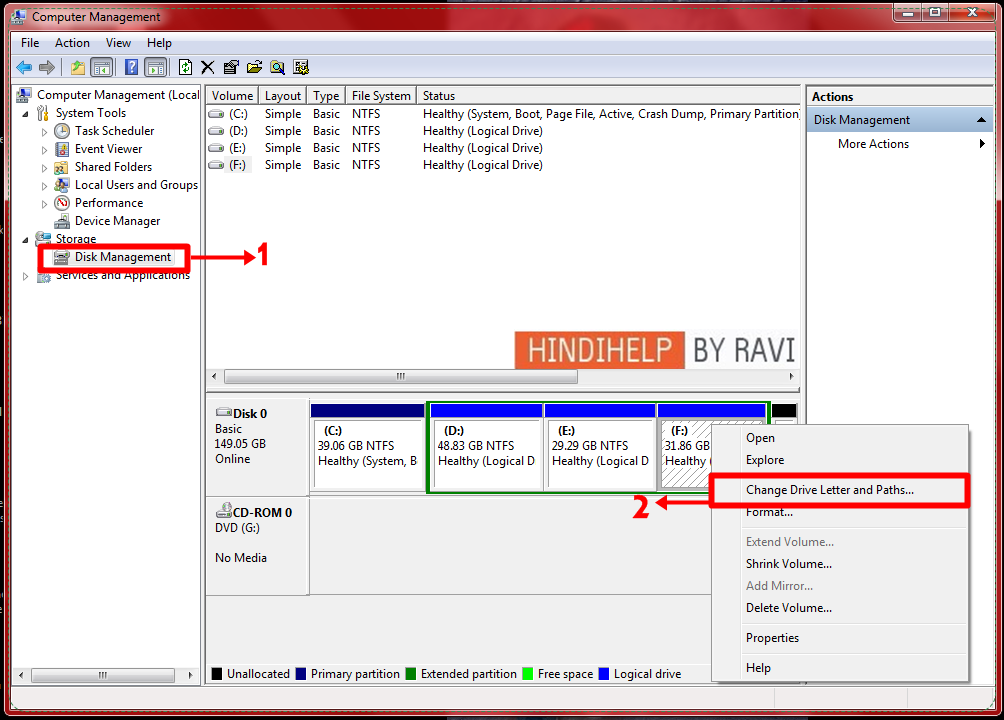Viewport: 1004px width, 720px height.
Task: Choose Explore from the context menu
Action: pos(839,460)
